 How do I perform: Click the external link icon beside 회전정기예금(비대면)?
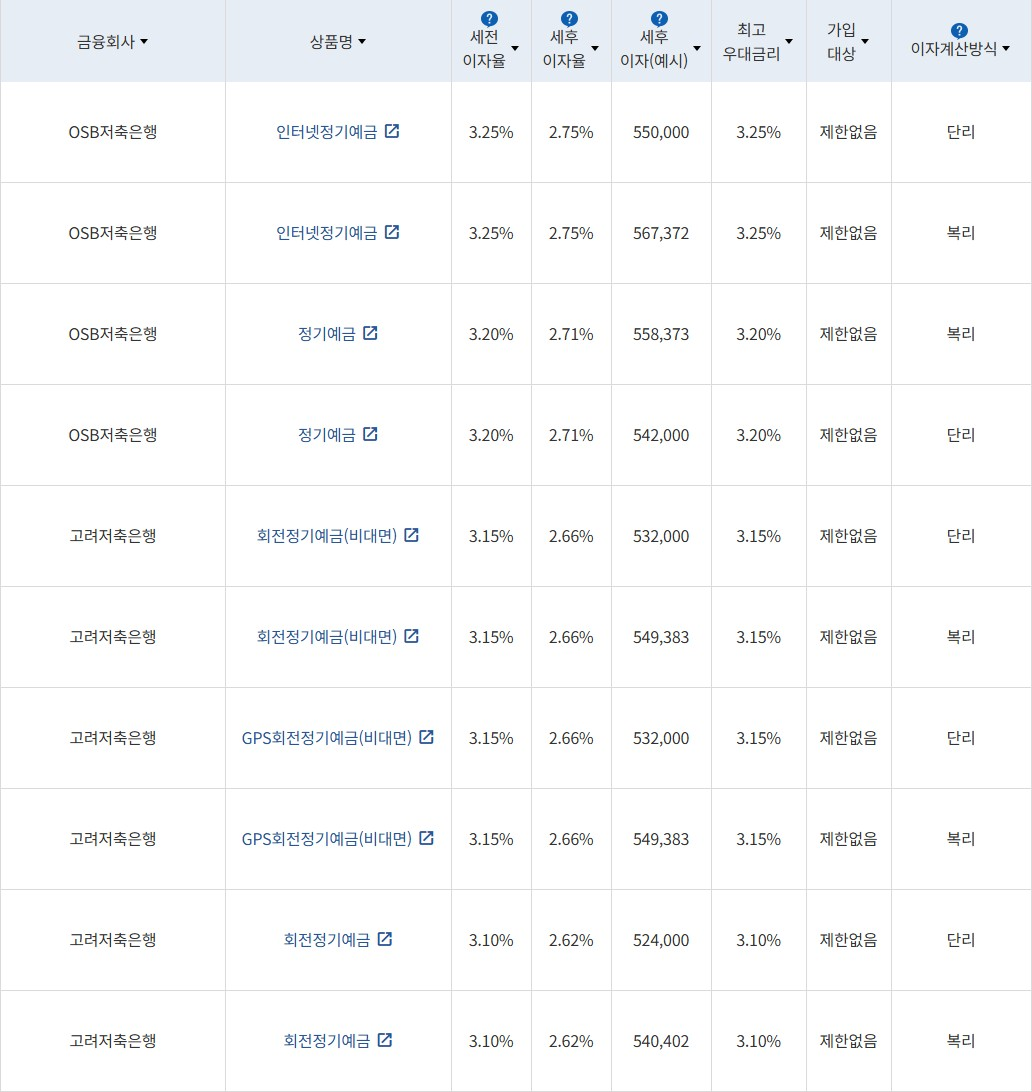coord(413,534)
